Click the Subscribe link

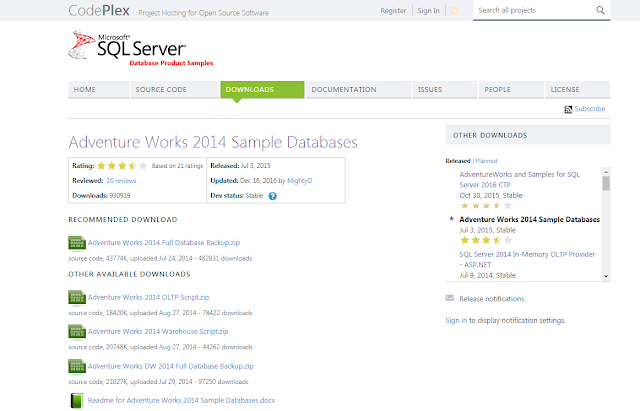(590, 109)
